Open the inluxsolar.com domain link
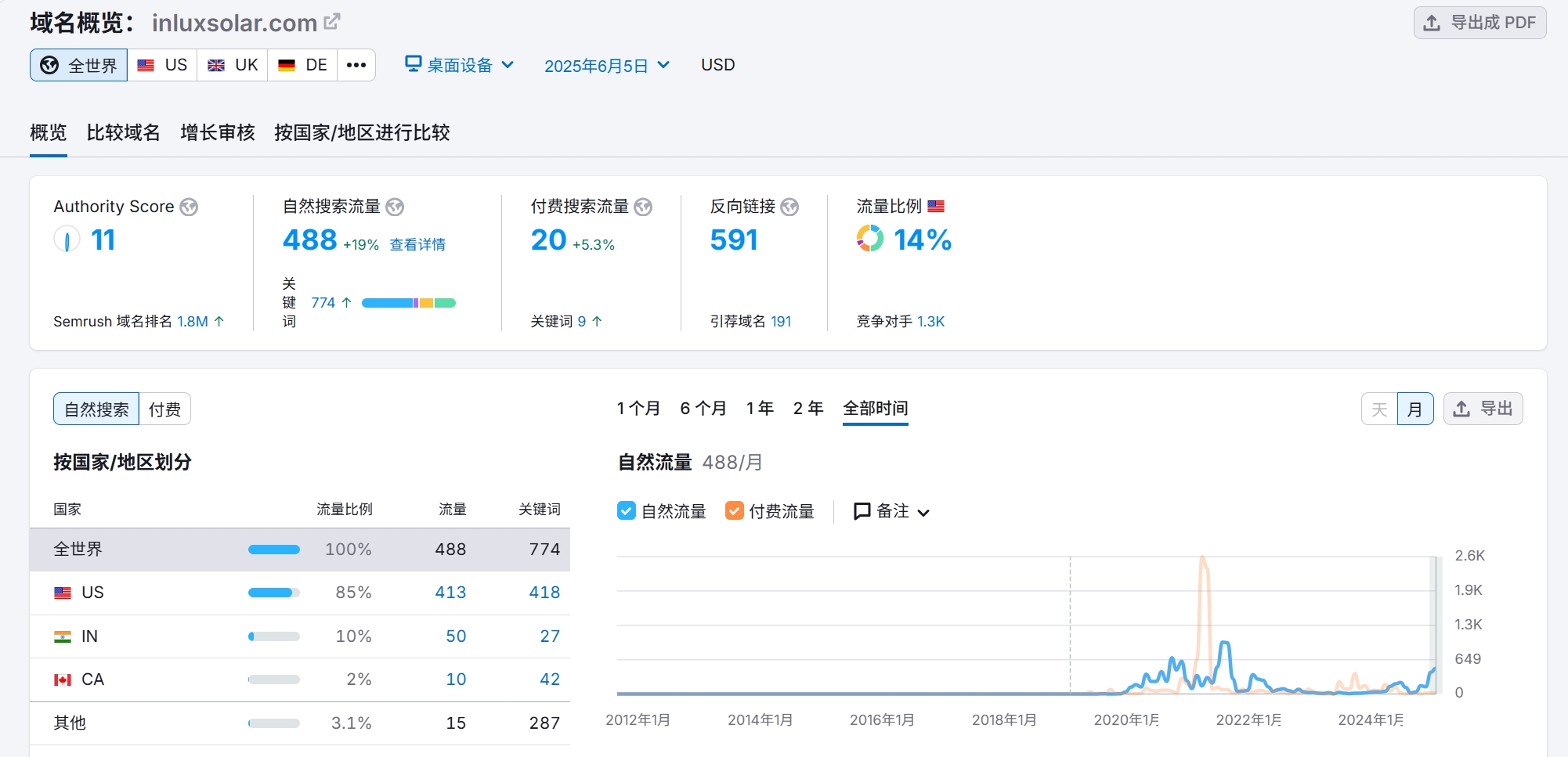Image resolution: width=1568 pixels, height=757 pixels. tap(234, 23)
